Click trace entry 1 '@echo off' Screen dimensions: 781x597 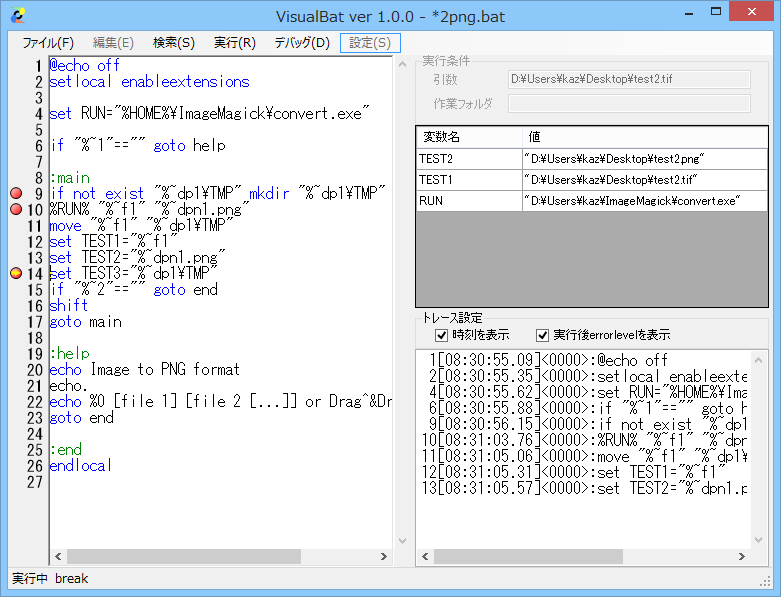pyautogui.click(x=548, y=360)
